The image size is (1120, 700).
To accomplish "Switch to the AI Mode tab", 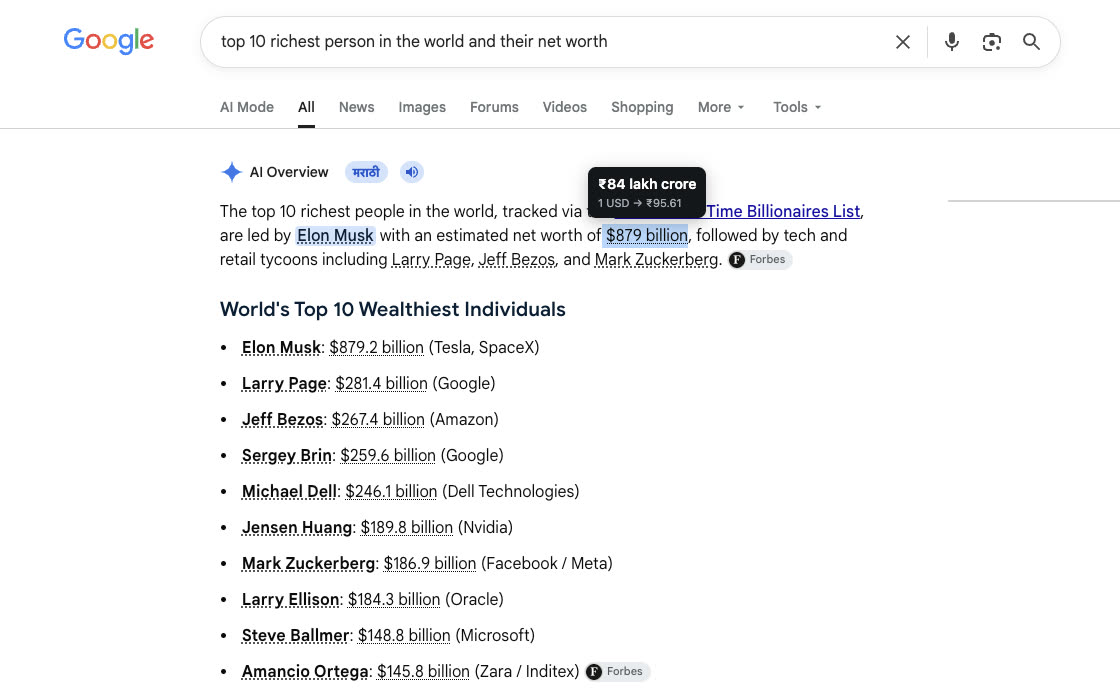I will [x=246, y=107].
